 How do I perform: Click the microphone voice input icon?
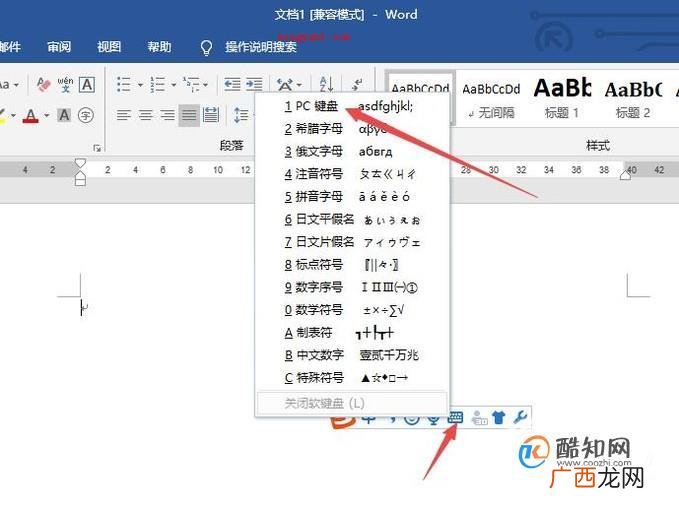[x=434, y=420]
